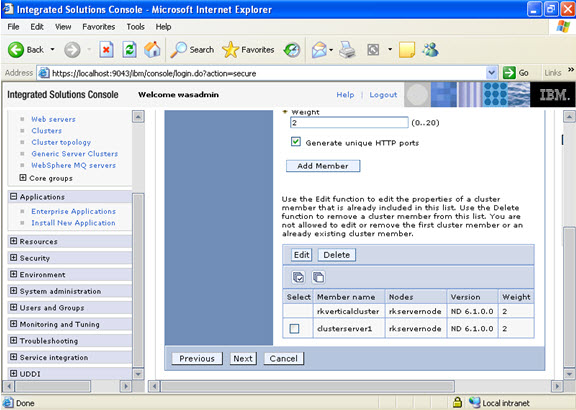
Task: Click the Local intranet zone icon
Action: point(474,402)
